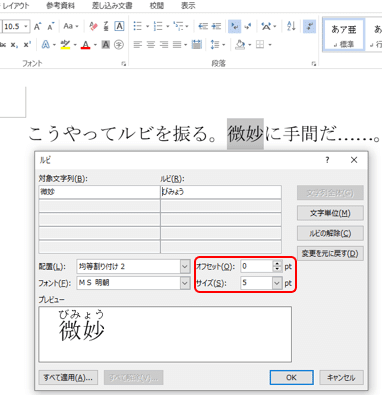This screenshot has width=382, height=395.
Task: Click the enclosed character icon
Action: [119, 45]
